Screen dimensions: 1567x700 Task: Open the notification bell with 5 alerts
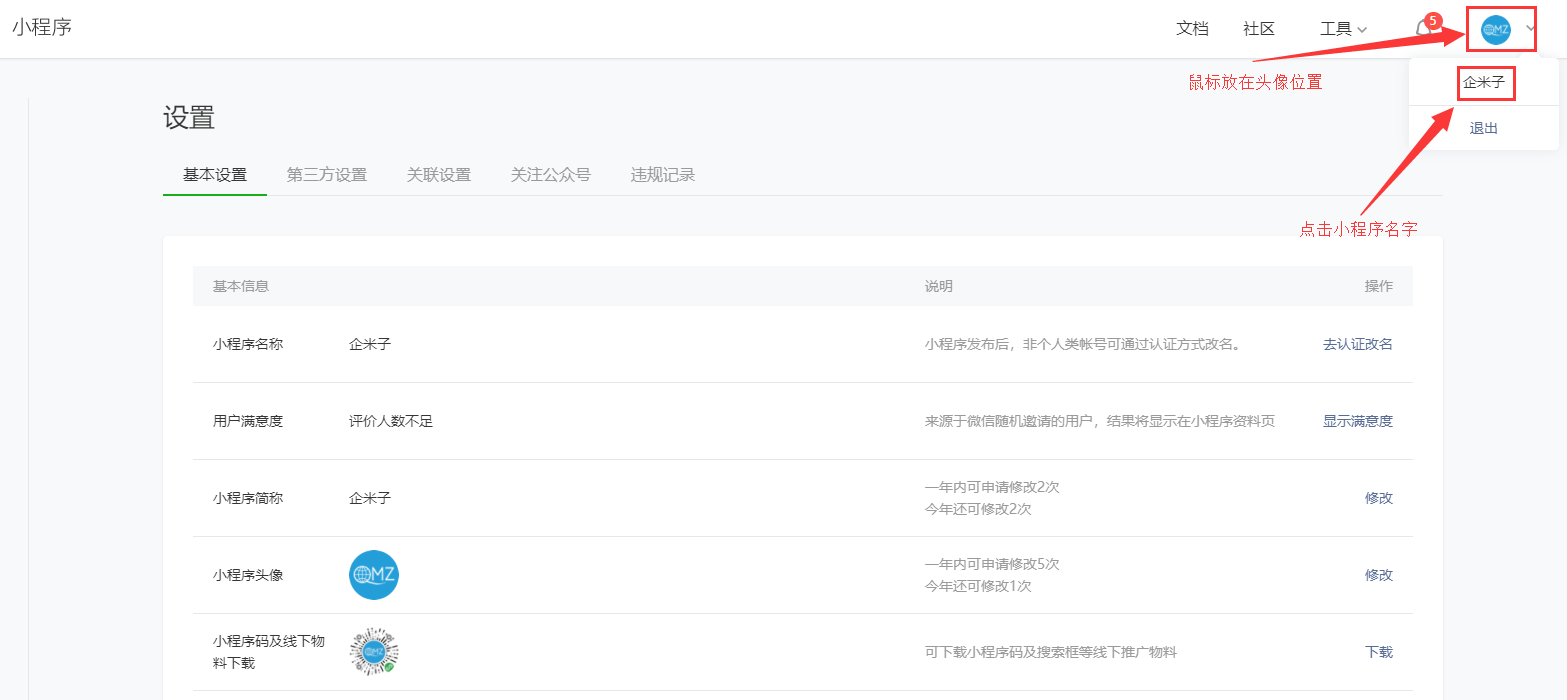click(x=1425, y=28)
